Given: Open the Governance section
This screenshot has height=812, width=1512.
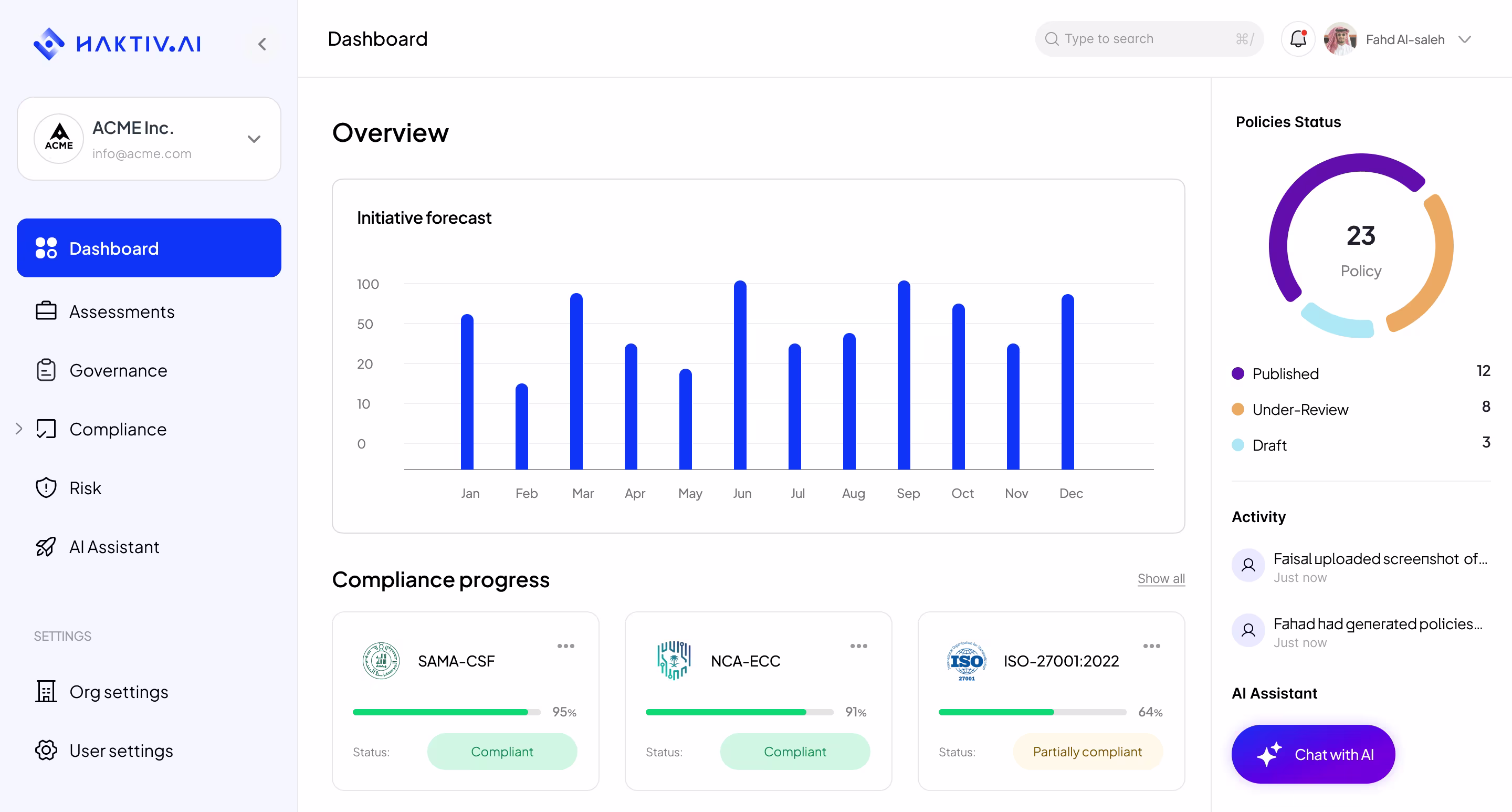Looking at the screenshot, I should (118, 370).
